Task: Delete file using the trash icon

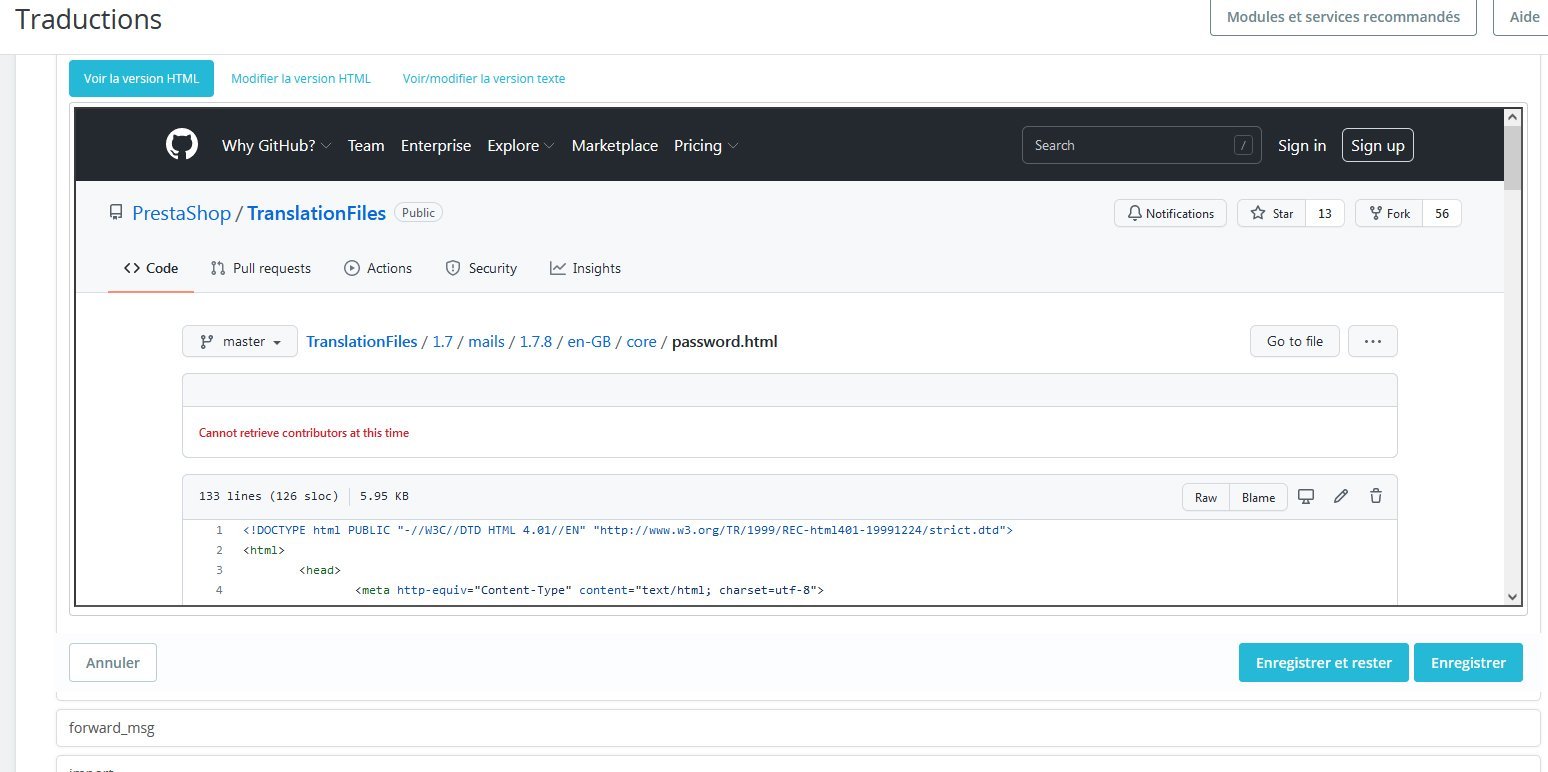Action: click(x=1376, y=496)
